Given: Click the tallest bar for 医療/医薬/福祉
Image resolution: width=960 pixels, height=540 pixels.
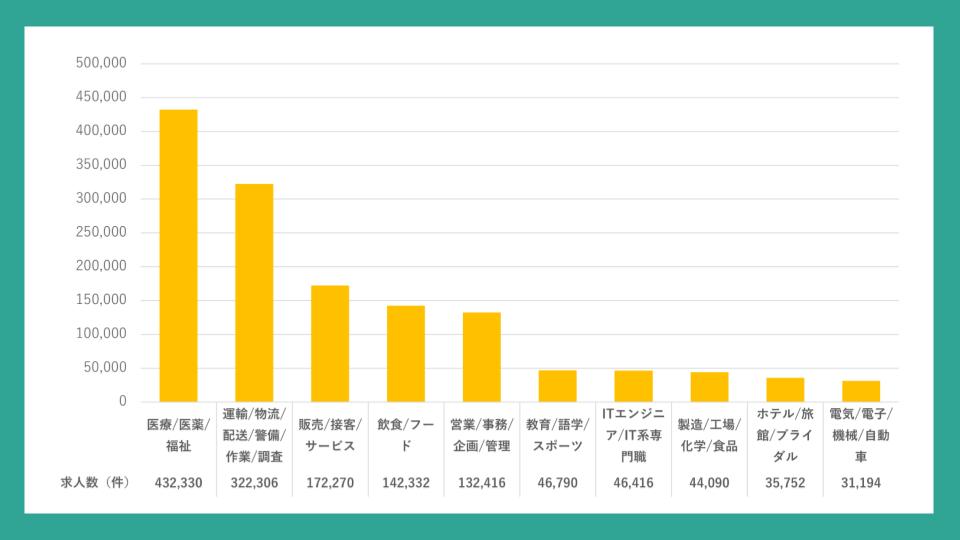Looking at the screenshot, I should 178,255.
